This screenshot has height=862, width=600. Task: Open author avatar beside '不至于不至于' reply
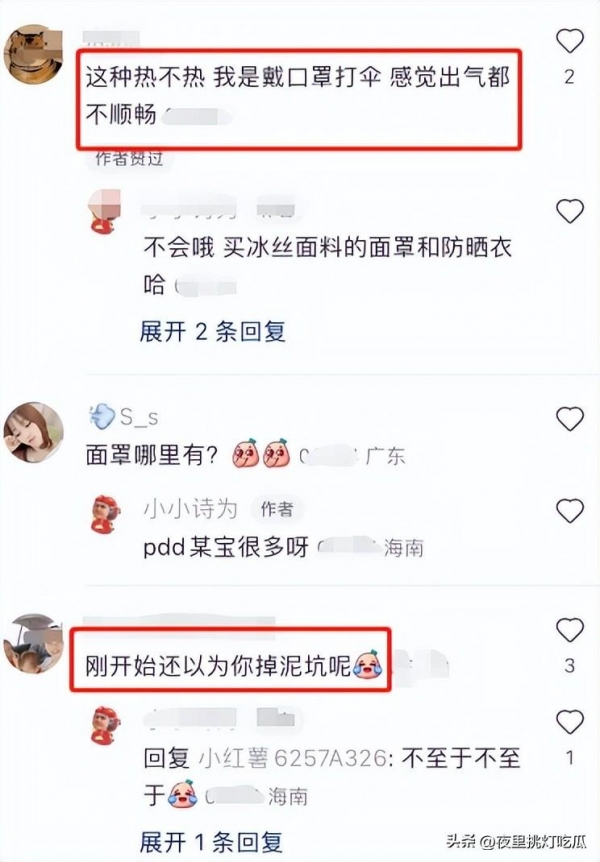[x=106, y=725]
